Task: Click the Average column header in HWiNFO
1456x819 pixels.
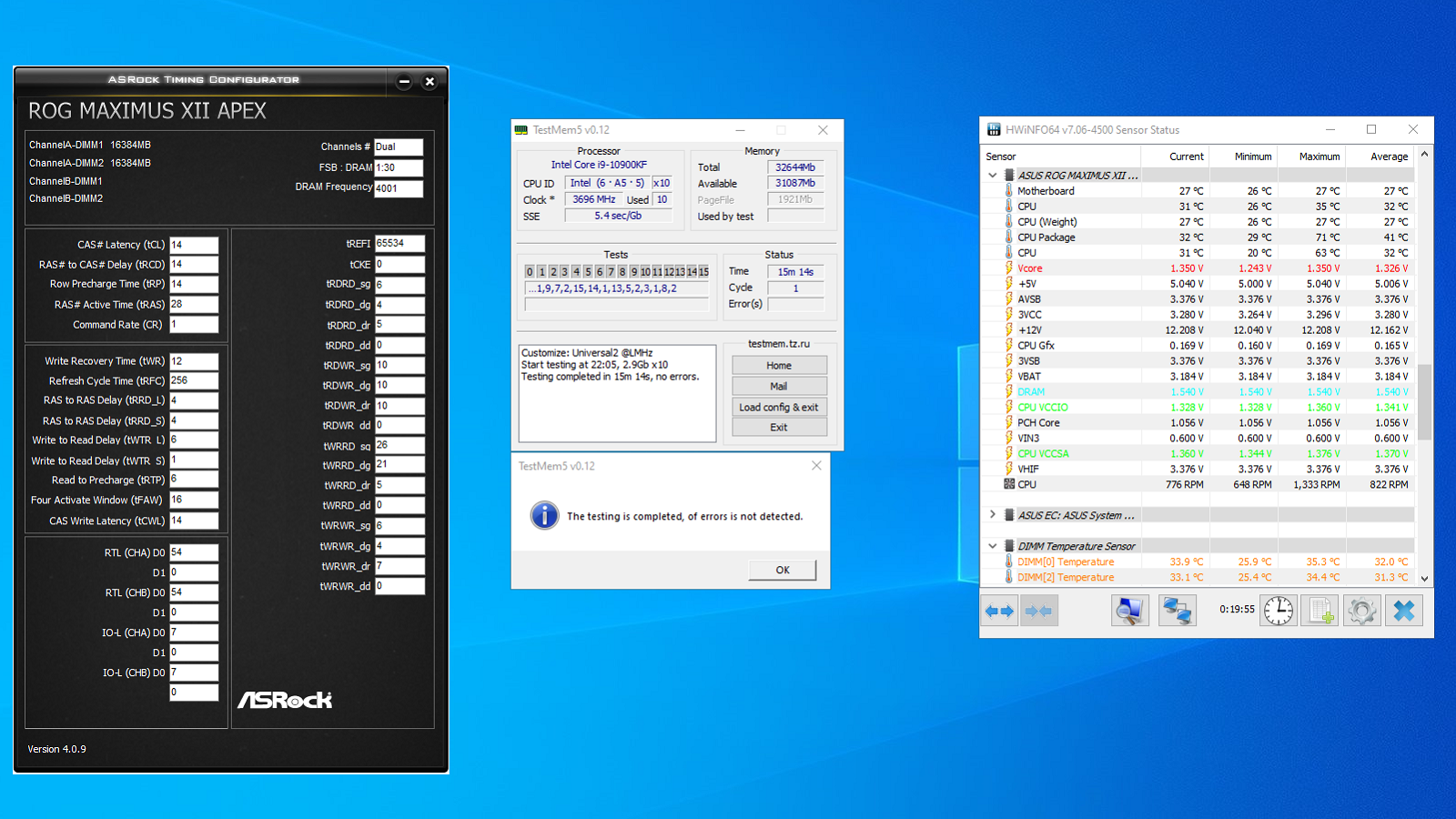Action: 1389,157
